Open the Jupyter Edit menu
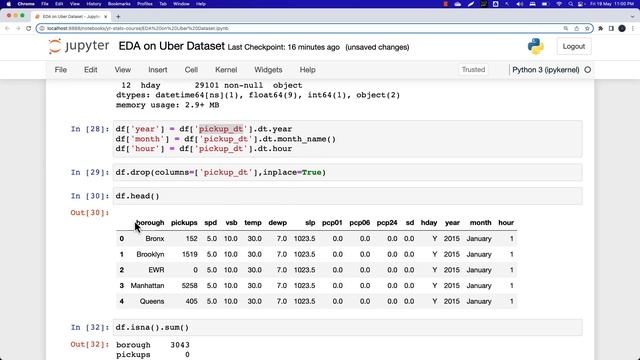This screenshot has height=360, width=640. 91,70
